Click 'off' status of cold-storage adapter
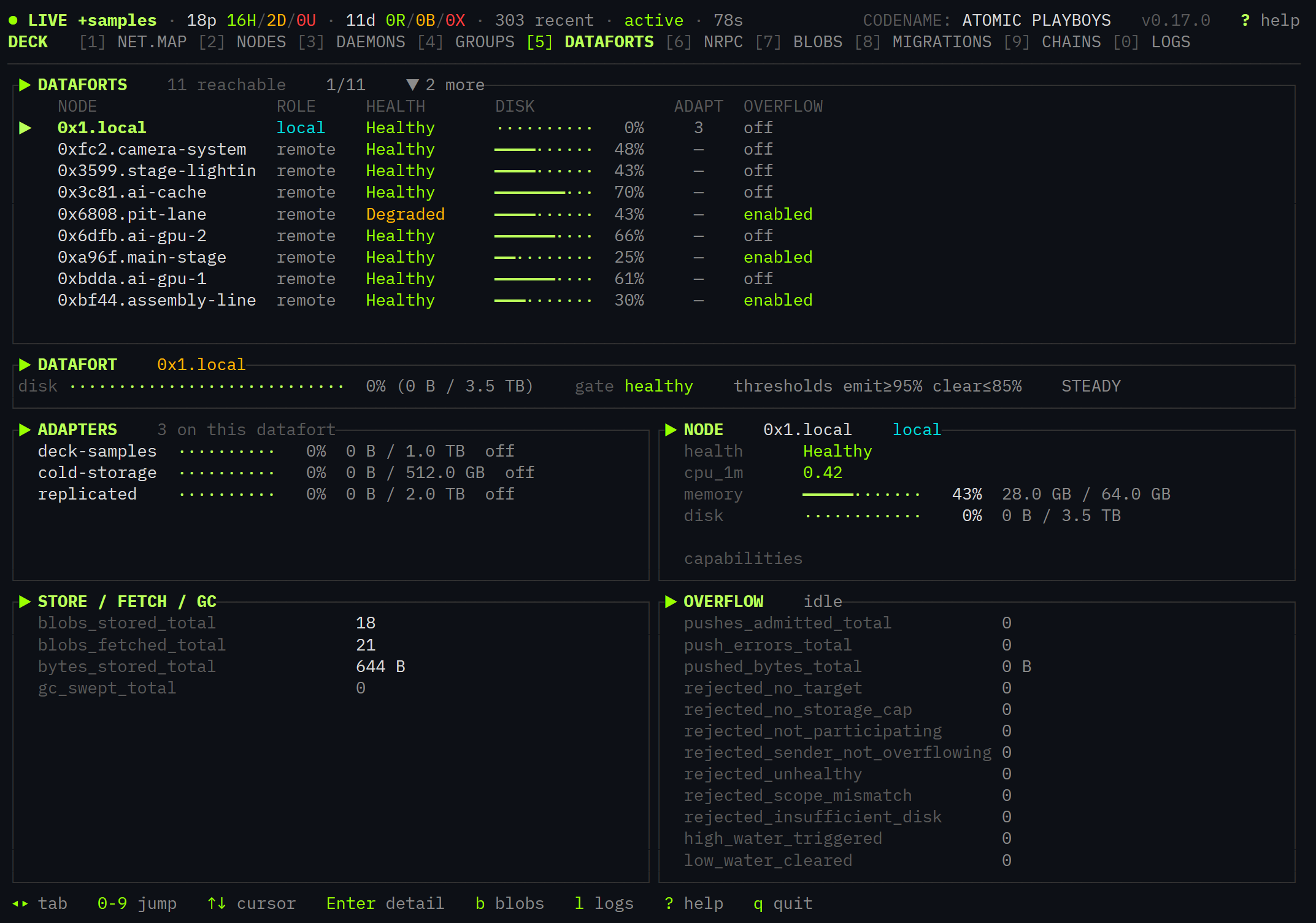Viewport: 1316px width, 923px height. pos(520,473)
